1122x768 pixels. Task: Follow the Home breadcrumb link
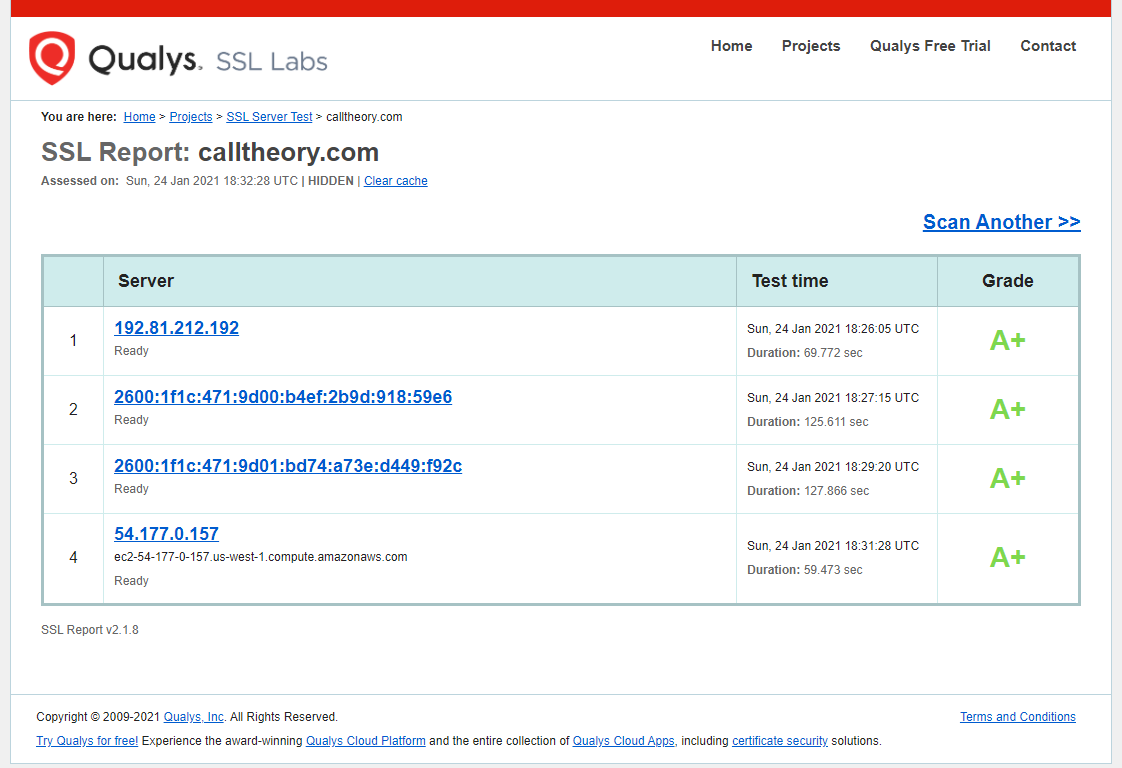coord(140,117)
